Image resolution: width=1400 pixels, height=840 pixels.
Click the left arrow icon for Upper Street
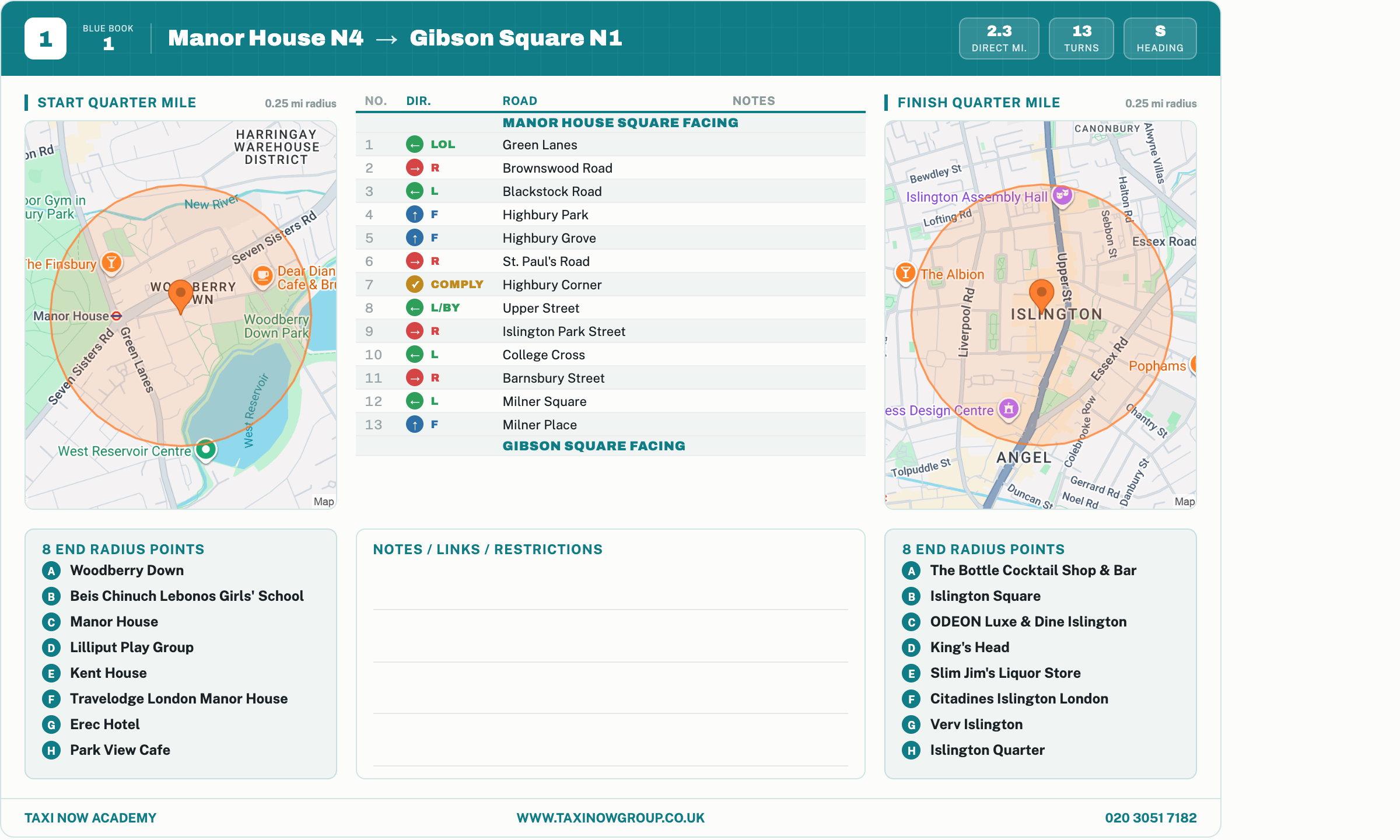[414, 308]
